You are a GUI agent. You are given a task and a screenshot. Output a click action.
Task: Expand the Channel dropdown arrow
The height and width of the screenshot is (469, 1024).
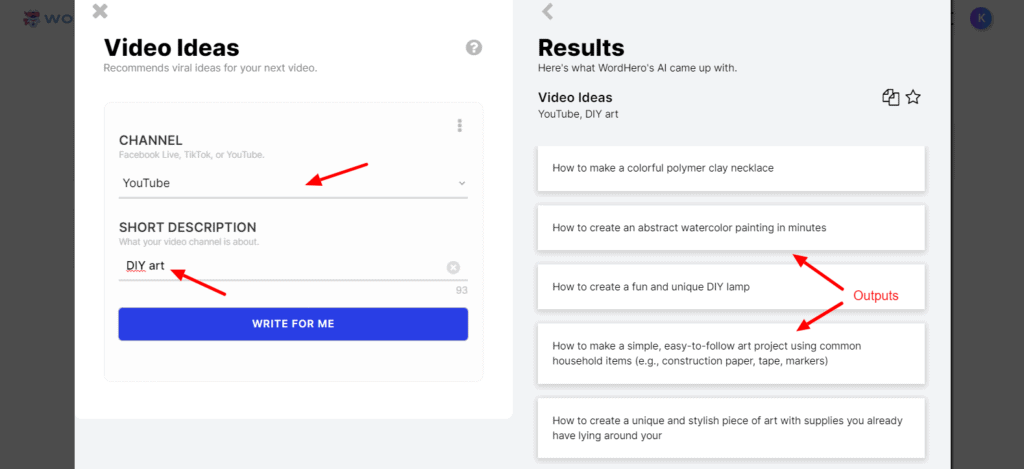pos(461,183)
